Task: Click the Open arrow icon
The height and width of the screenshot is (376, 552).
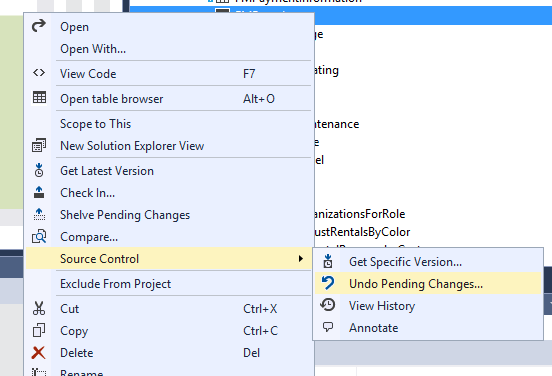Action: 39,26
